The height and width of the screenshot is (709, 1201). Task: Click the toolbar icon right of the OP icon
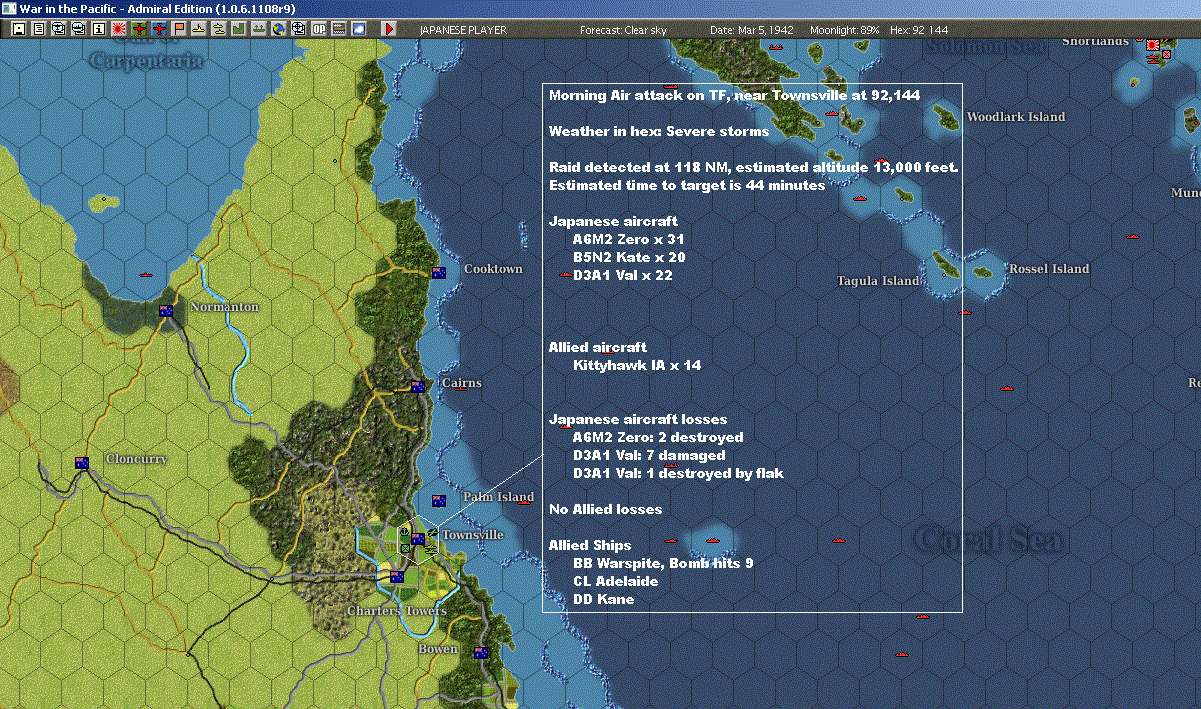(339, 29)
